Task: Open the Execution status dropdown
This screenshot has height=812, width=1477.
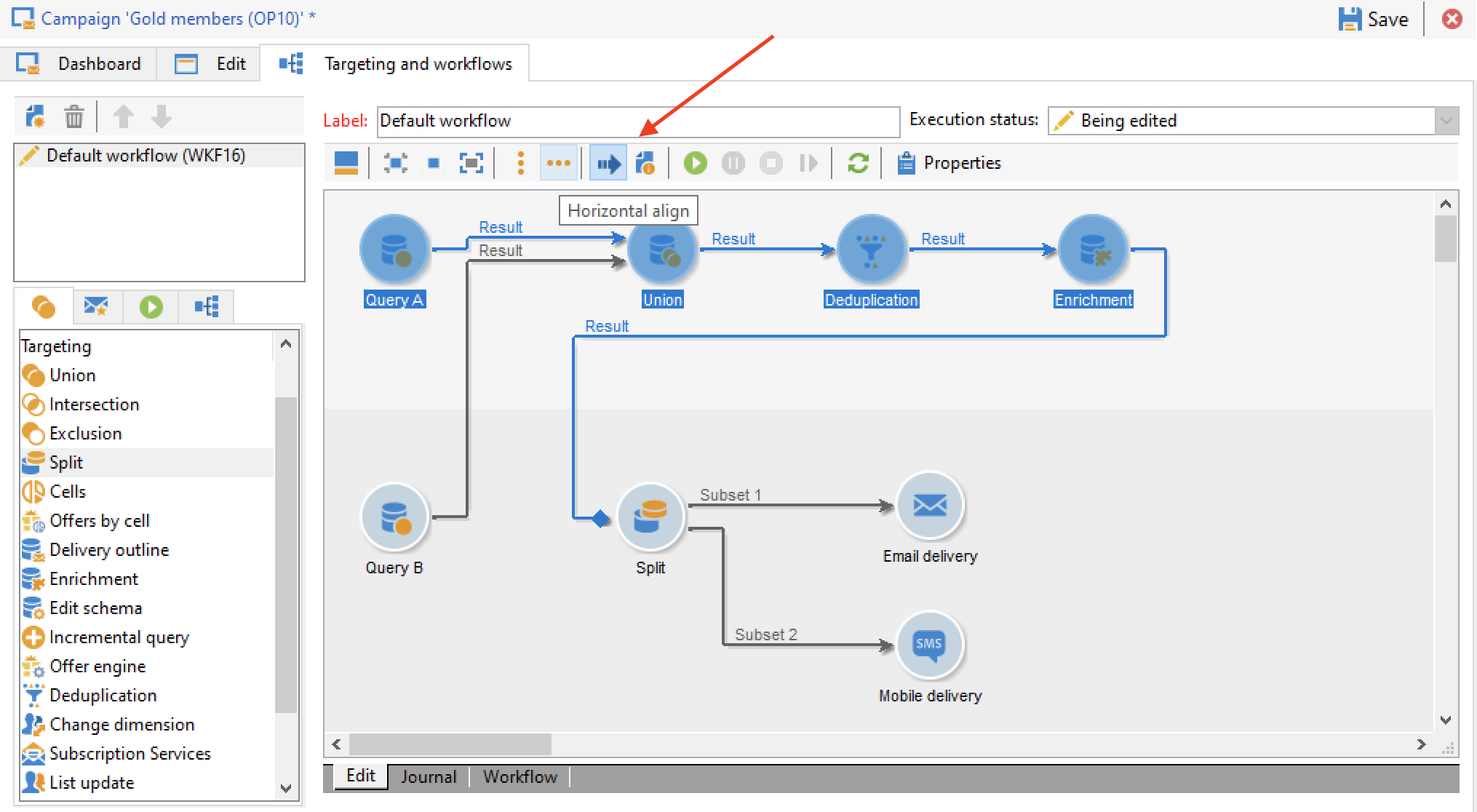Action: click(x=1446, y=121)
